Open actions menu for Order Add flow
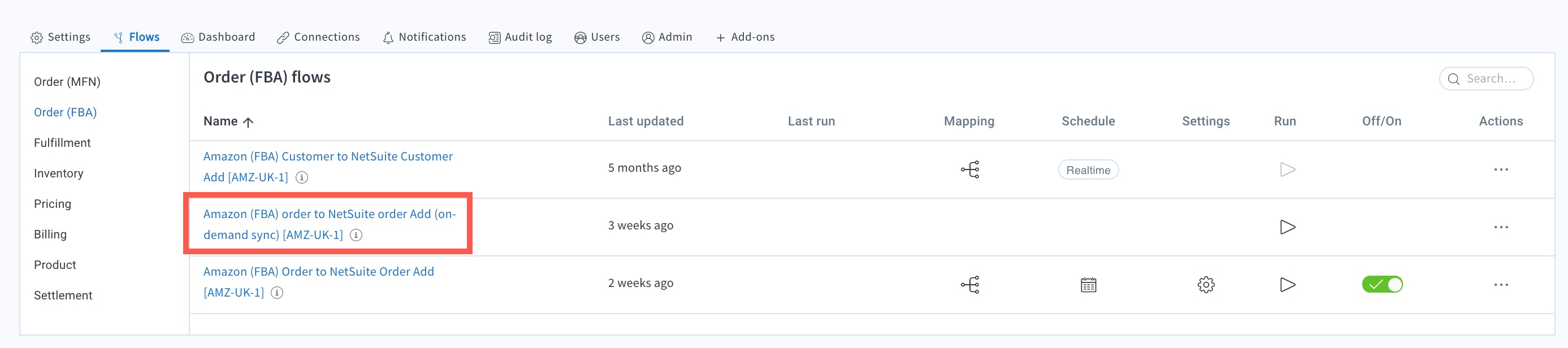This screenshot has height=348, width=1568. pyautogui.click(x=1500, y=285)
